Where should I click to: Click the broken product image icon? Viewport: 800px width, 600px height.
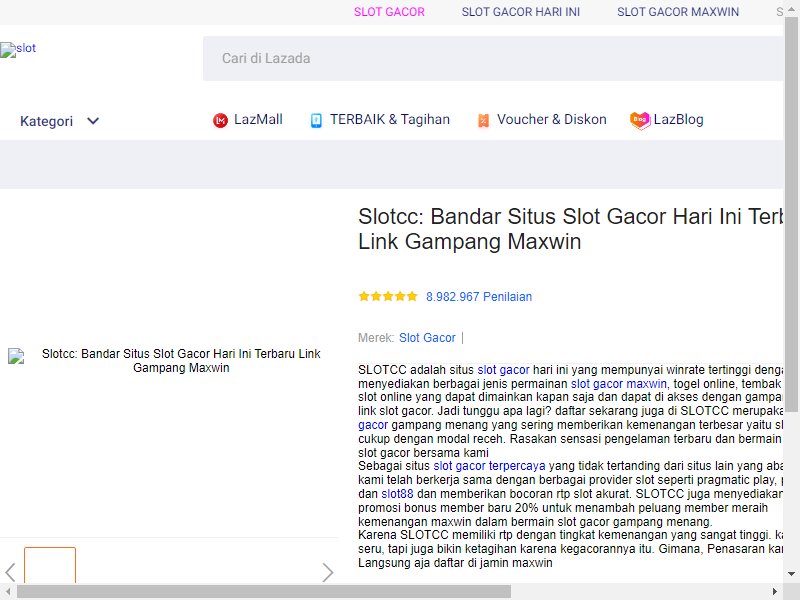[16, 356]
